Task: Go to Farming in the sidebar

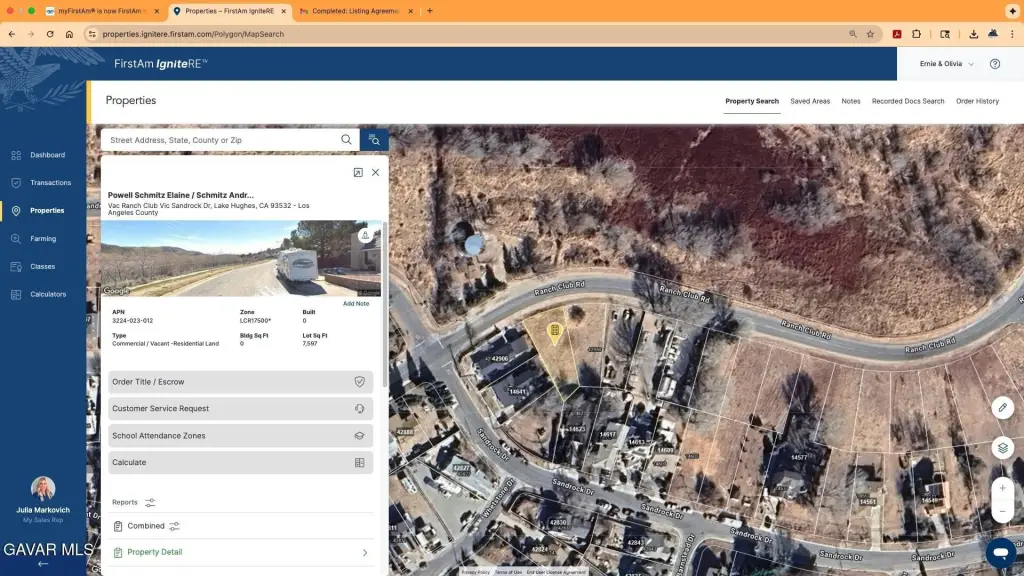Action: [43, 239]
